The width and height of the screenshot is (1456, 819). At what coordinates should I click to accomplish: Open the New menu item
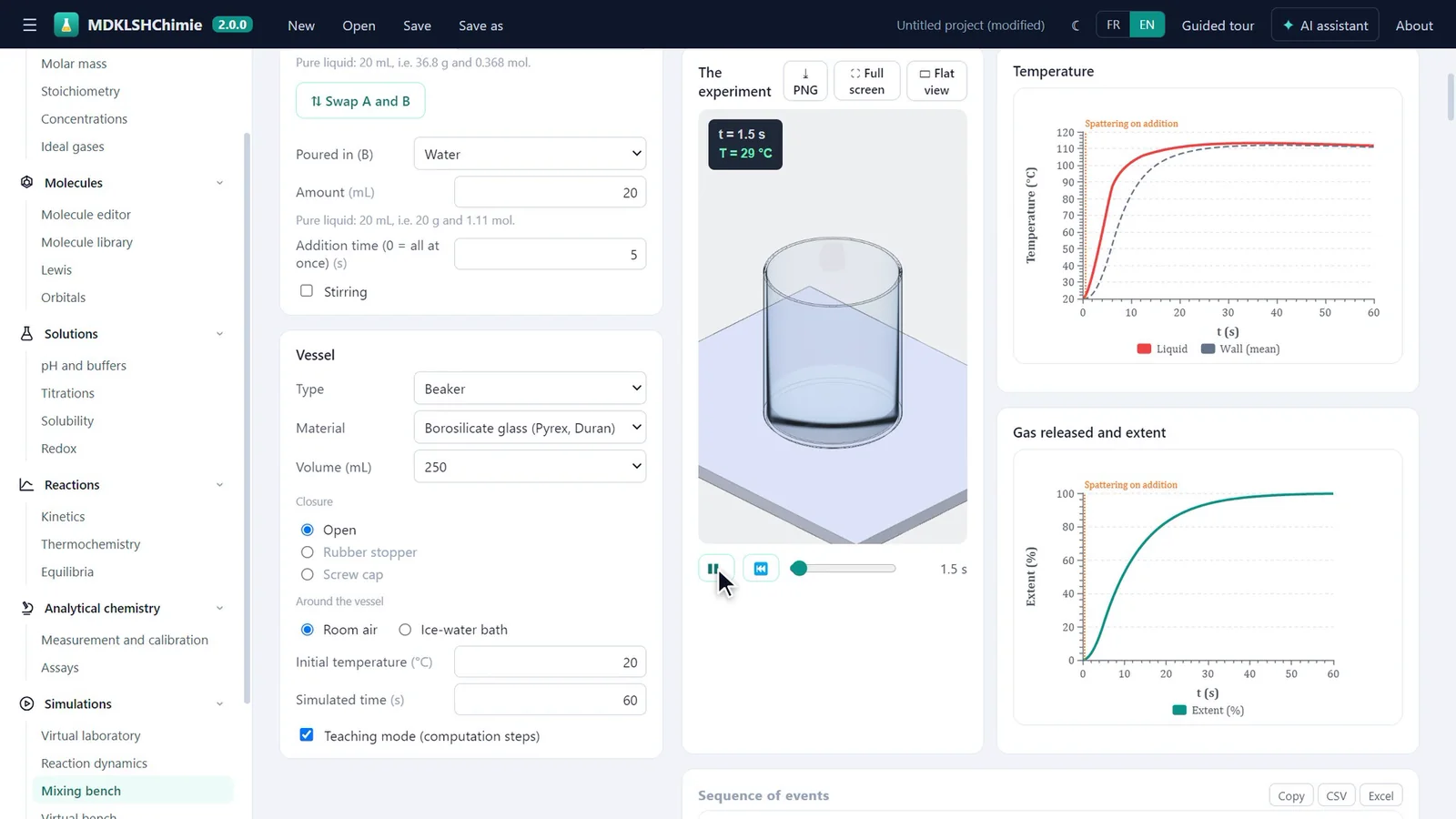tap(301, 25)
